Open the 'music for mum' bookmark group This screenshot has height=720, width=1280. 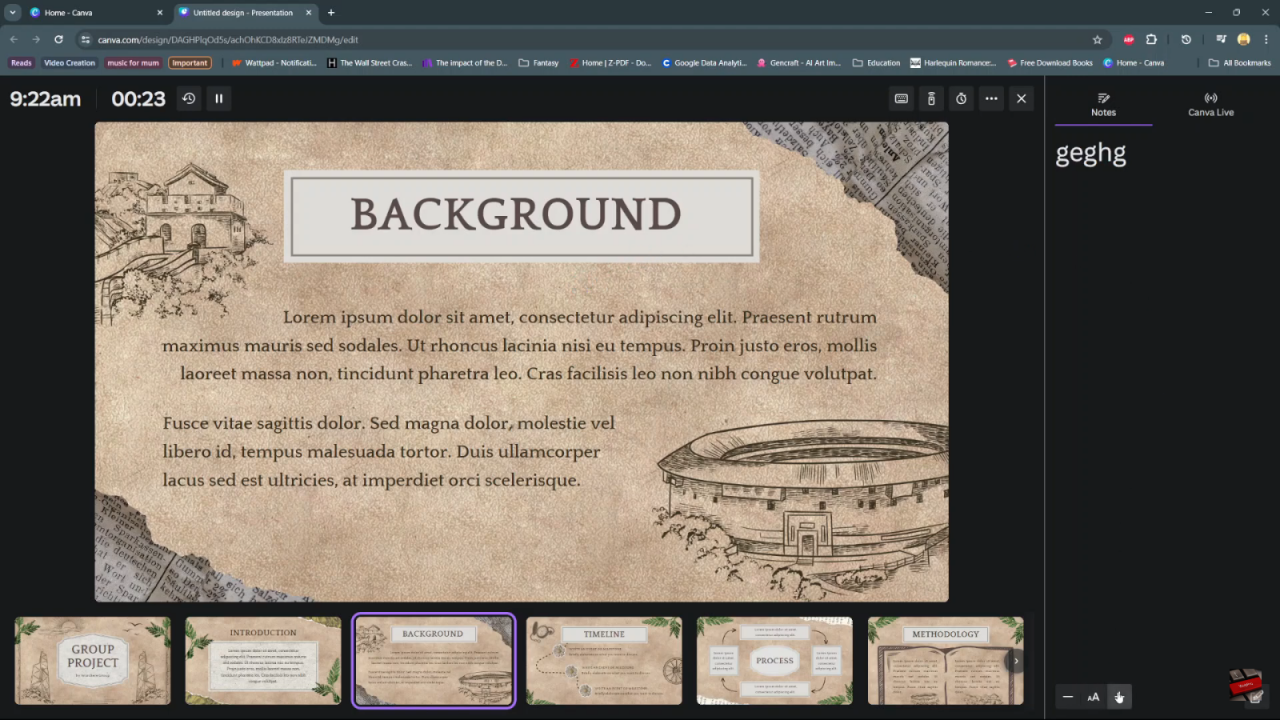[133, 63]
